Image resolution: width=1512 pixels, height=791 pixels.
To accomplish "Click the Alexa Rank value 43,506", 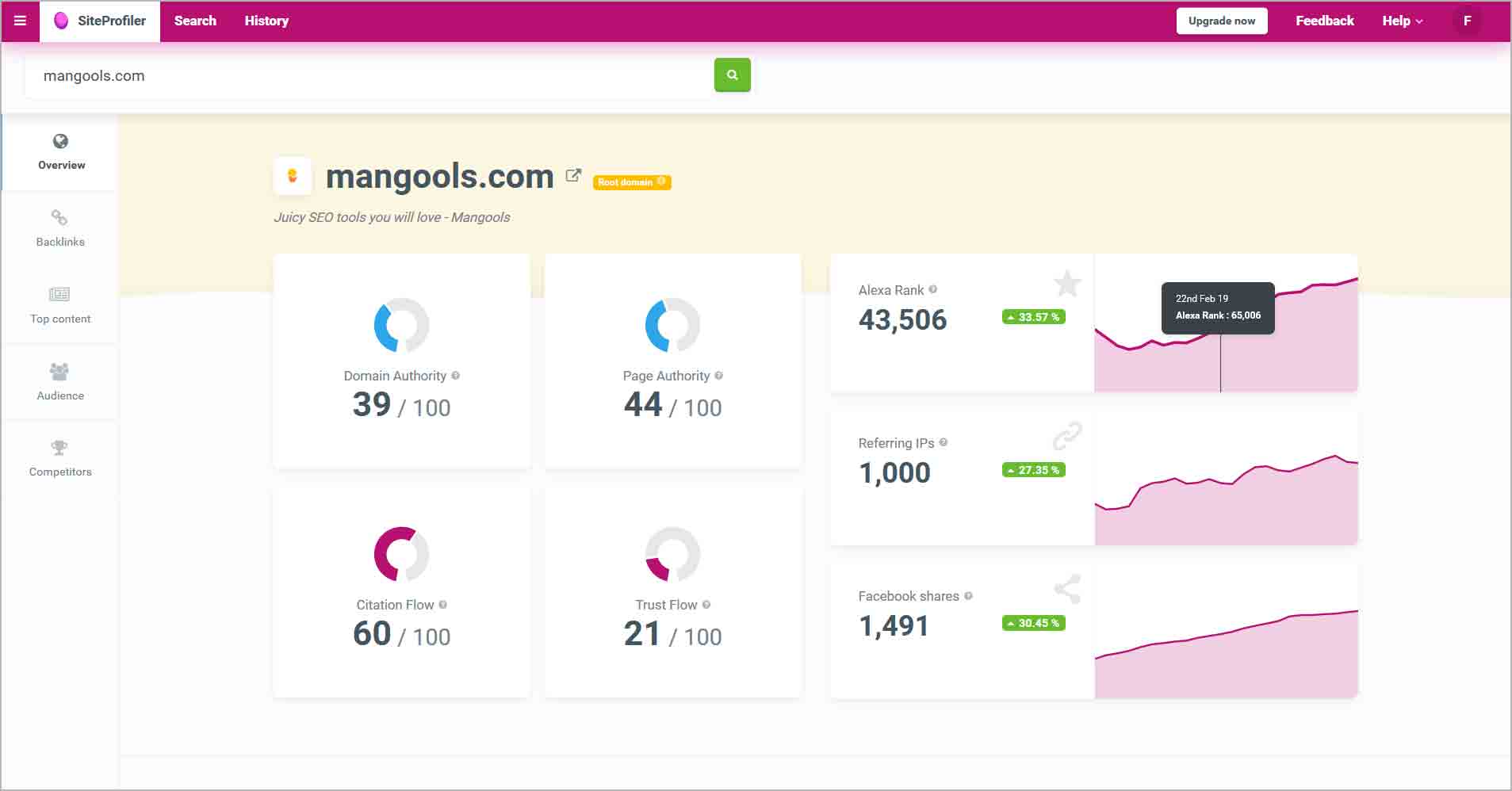I will tap(902, 319).
